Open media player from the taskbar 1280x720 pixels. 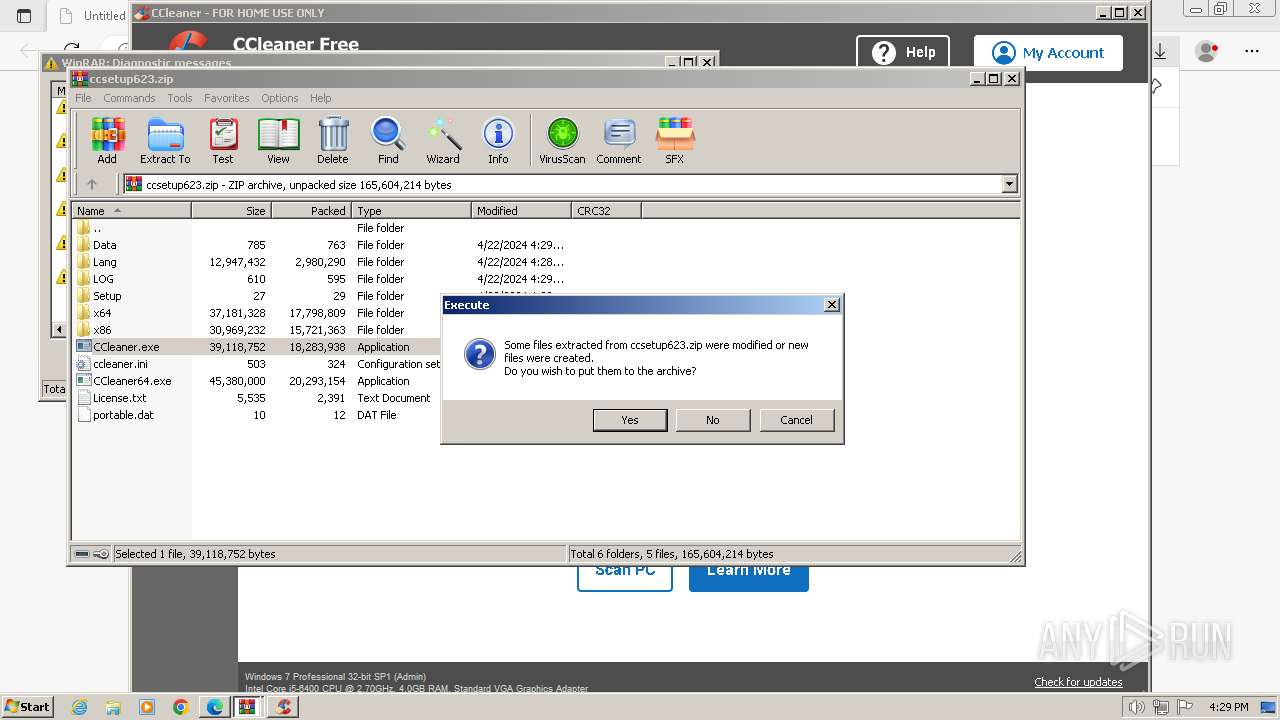147,707
